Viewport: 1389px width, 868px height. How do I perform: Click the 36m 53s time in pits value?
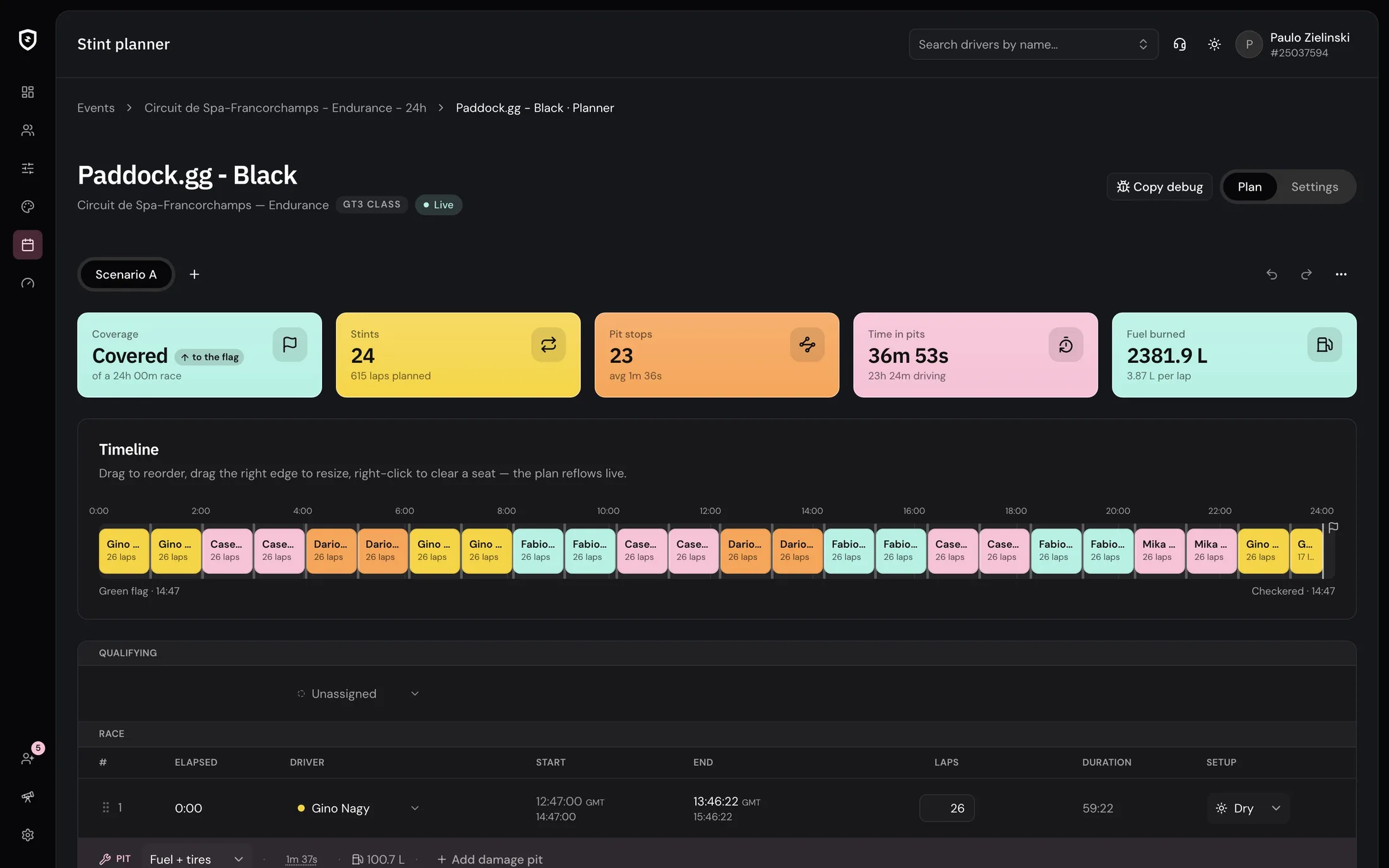click(x=908, y=355)
